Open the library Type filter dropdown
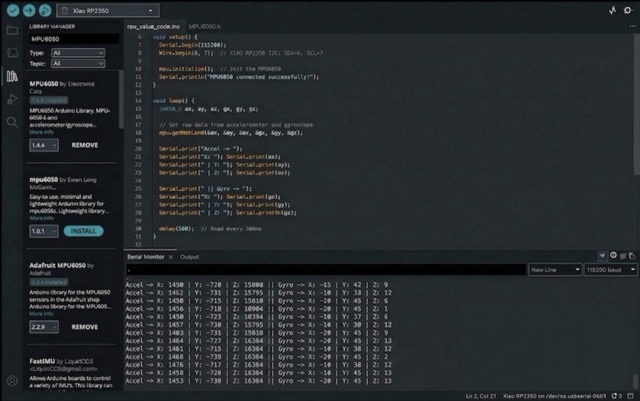 pos(78,53)
